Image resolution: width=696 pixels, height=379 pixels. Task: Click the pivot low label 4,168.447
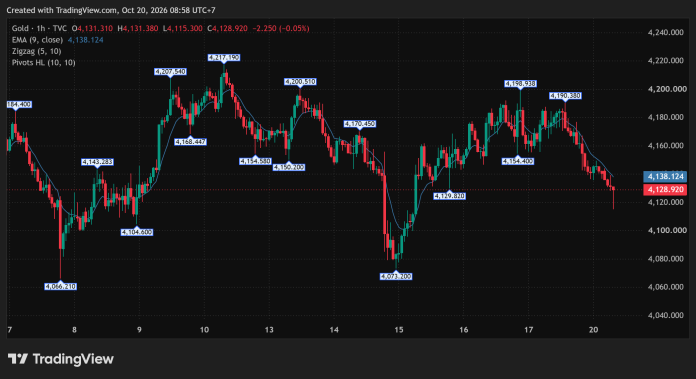190,142
